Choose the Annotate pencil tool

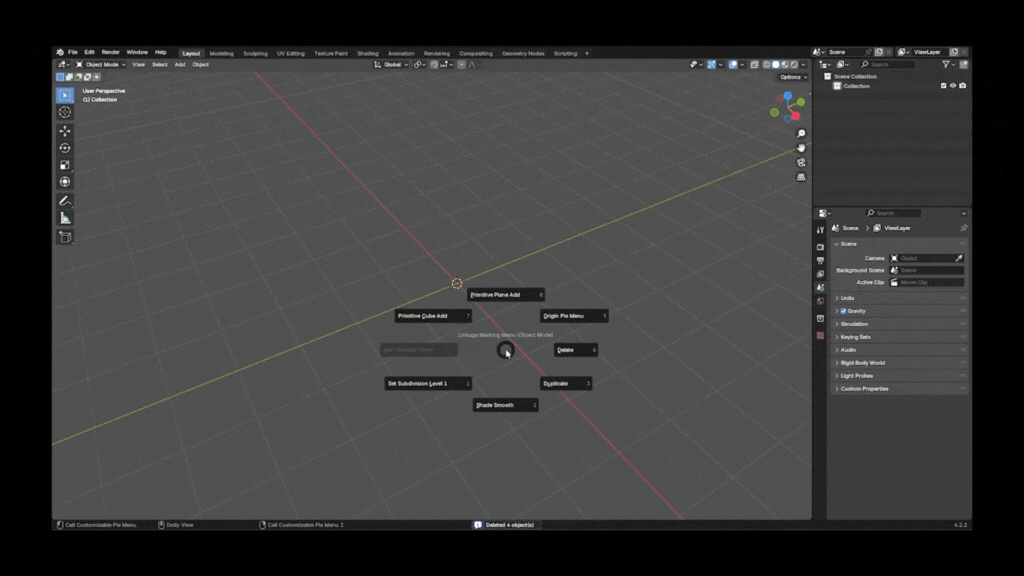(x=65, y=201)
